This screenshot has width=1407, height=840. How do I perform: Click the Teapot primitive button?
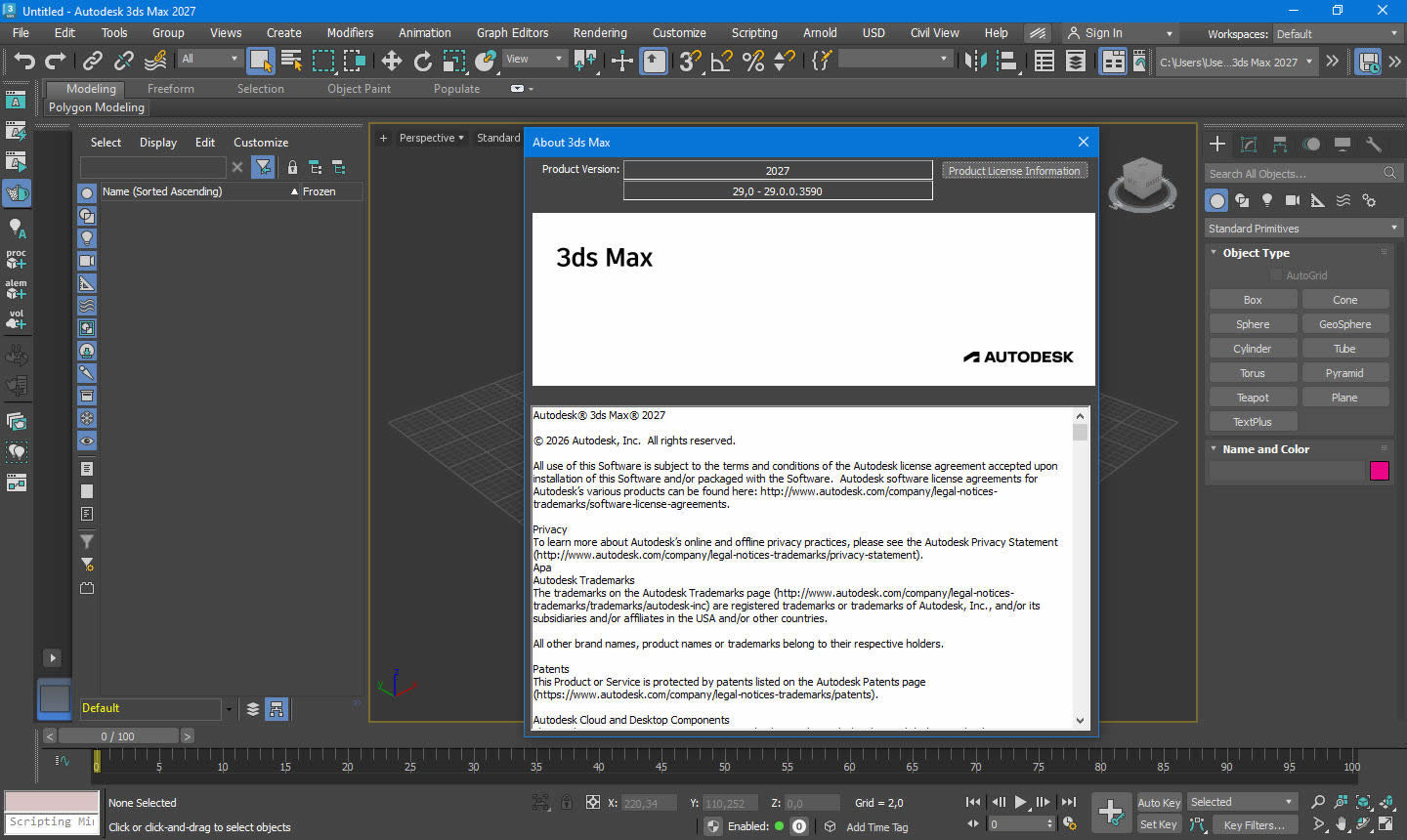(x=1252, y=398)
